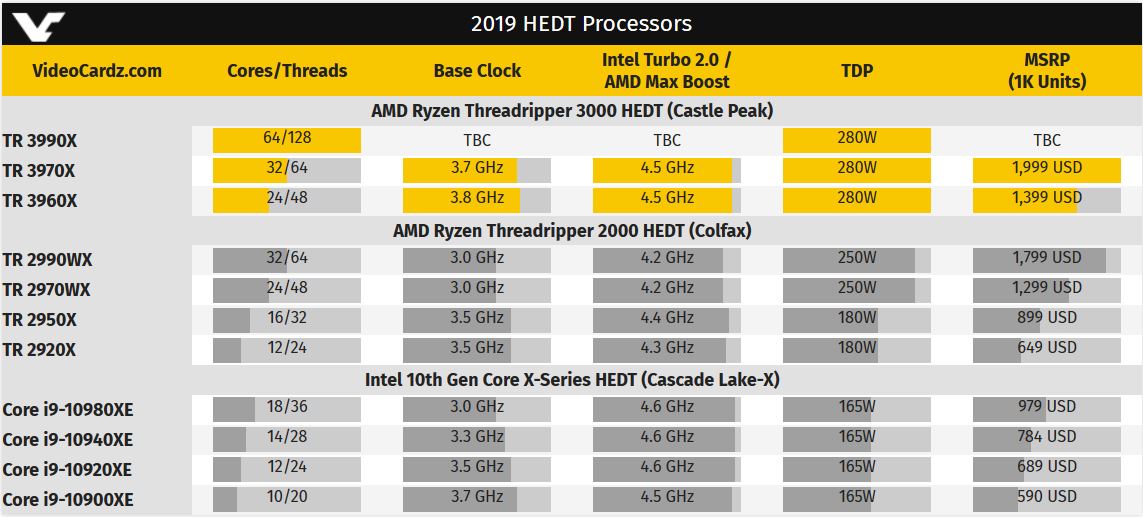Click the 1,799 USD price cell
This screenshot has height=517, width=1143.
[x=1047, y=260]
